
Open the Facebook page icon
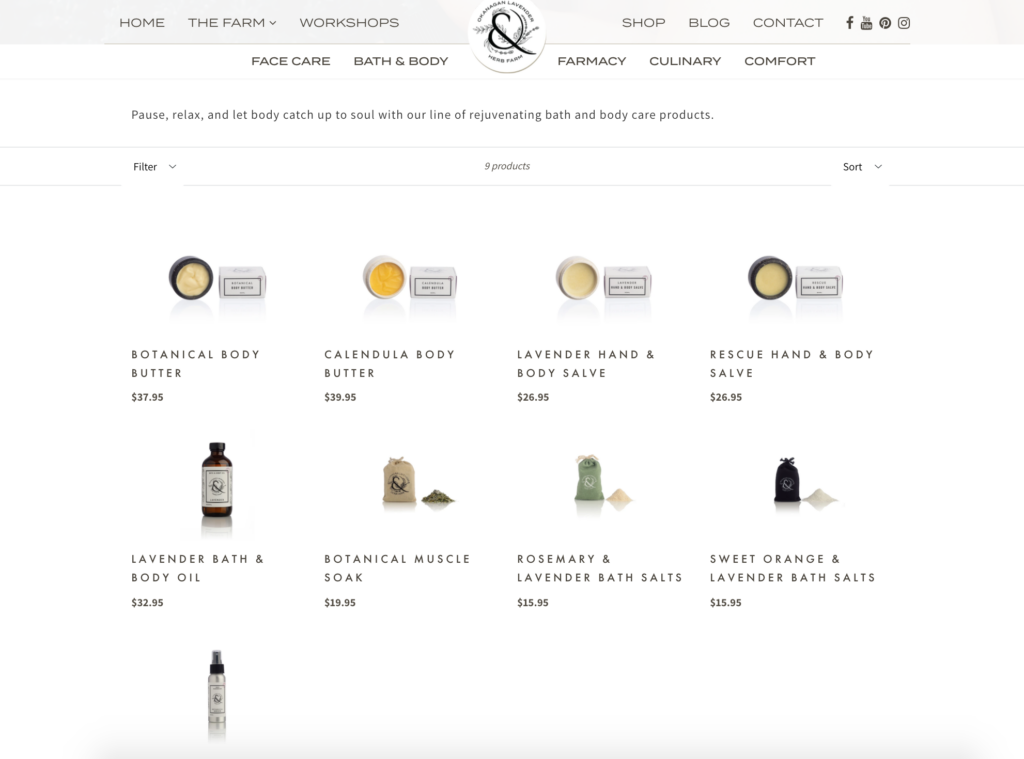click(x=849, y=23)
